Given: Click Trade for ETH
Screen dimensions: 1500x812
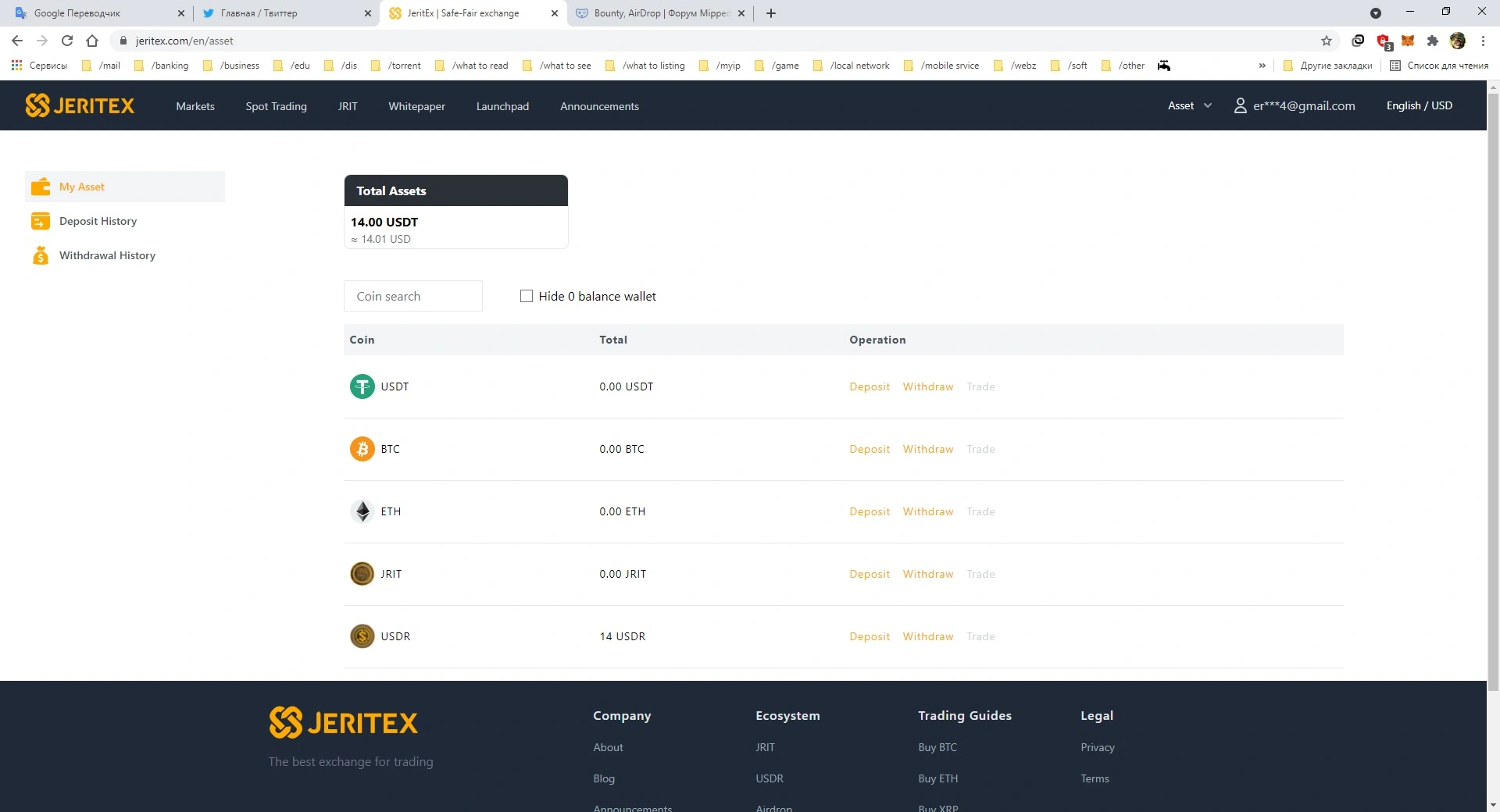Looking at the screenshot, I should (x=980, y=511).
